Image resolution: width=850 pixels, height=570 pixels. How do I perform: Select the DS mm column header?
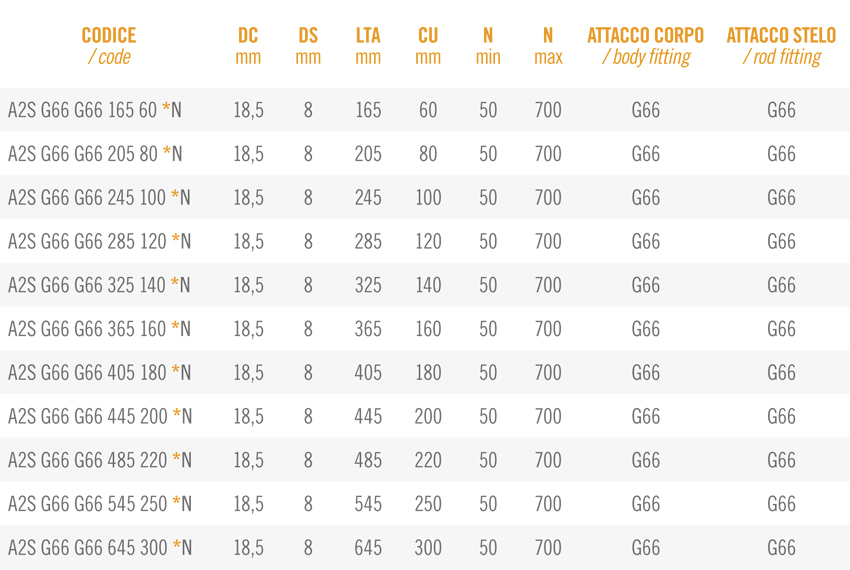[308, 46]
